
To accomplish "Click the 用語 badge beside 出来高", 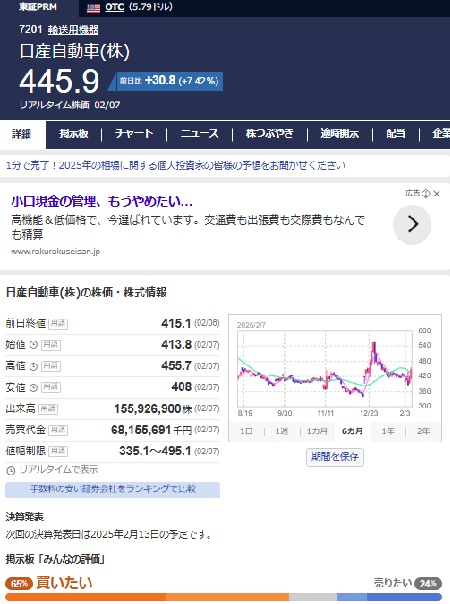I will 48,409.
